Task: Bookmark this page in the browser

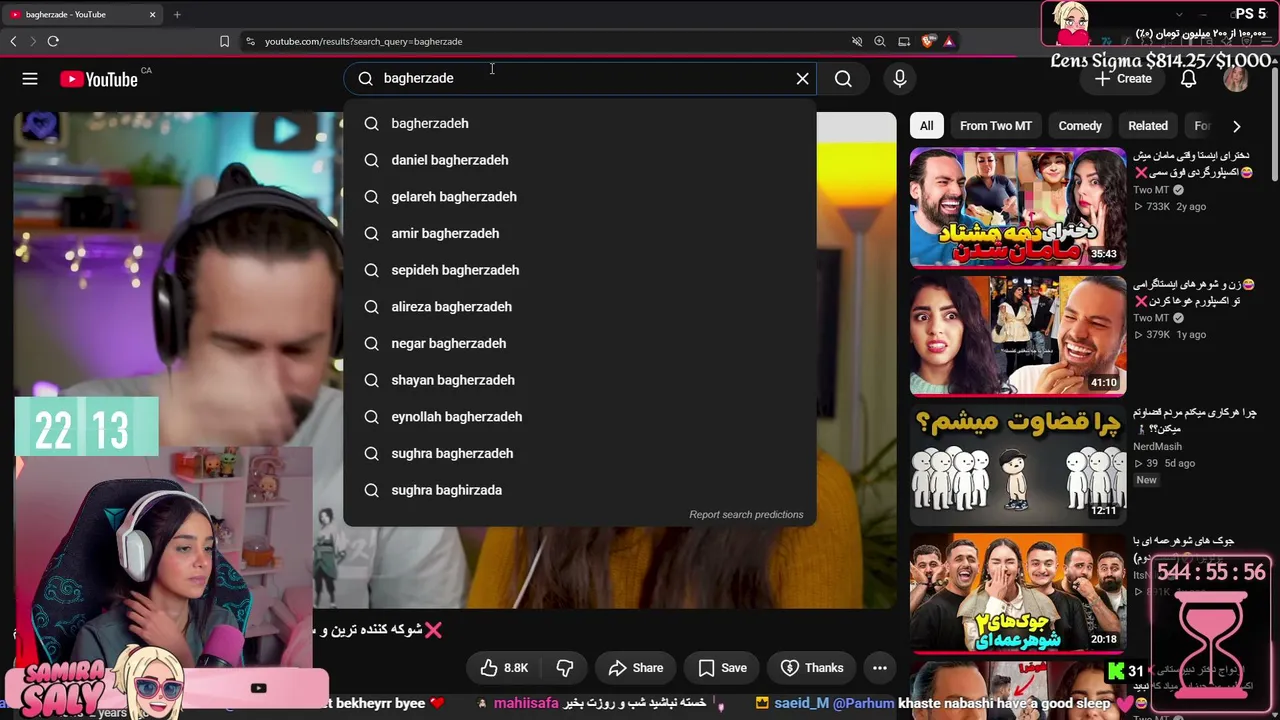Action: 224,41
